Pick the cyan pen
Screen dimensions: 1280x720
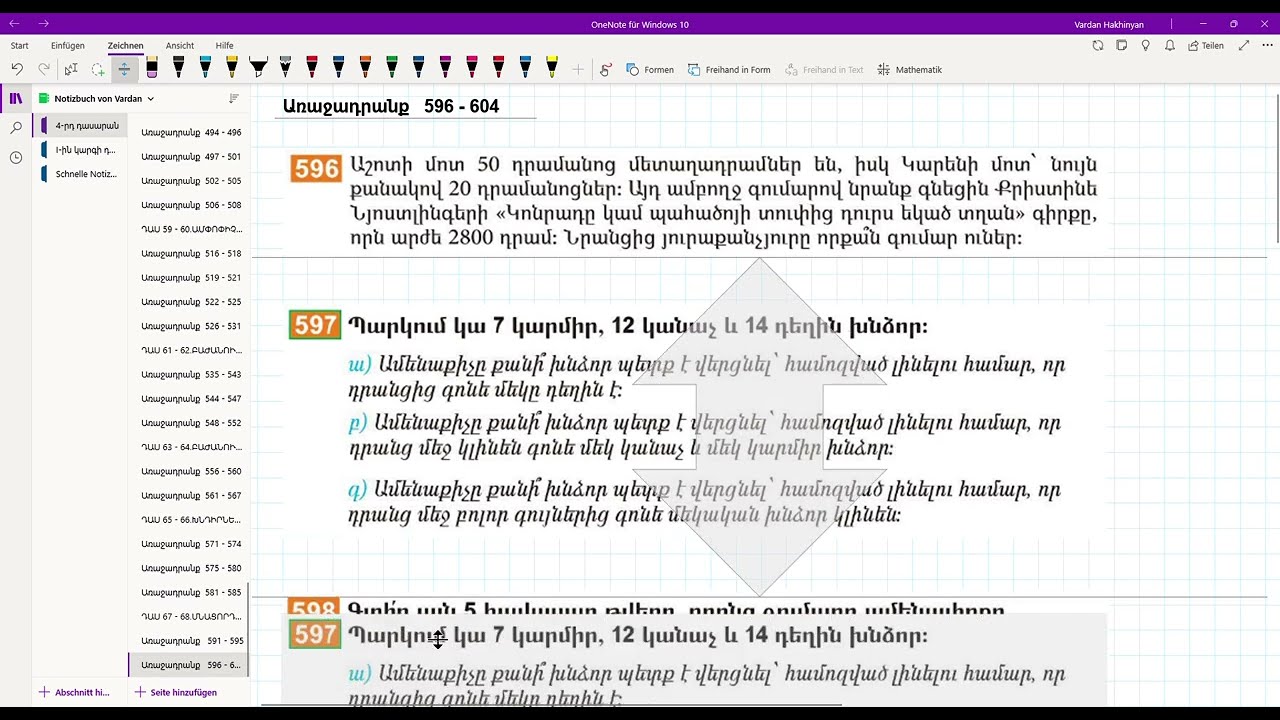coord(205,67)
